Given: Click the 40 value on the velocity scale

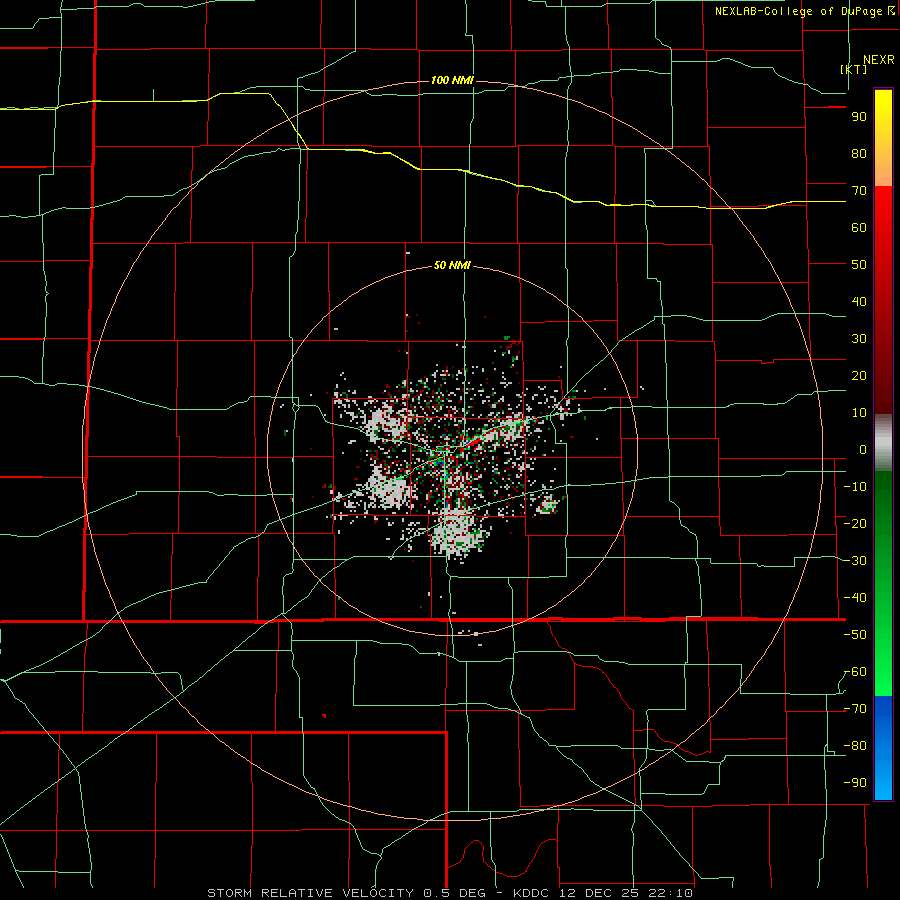Looking at the screenshot, I should point(859,302).
